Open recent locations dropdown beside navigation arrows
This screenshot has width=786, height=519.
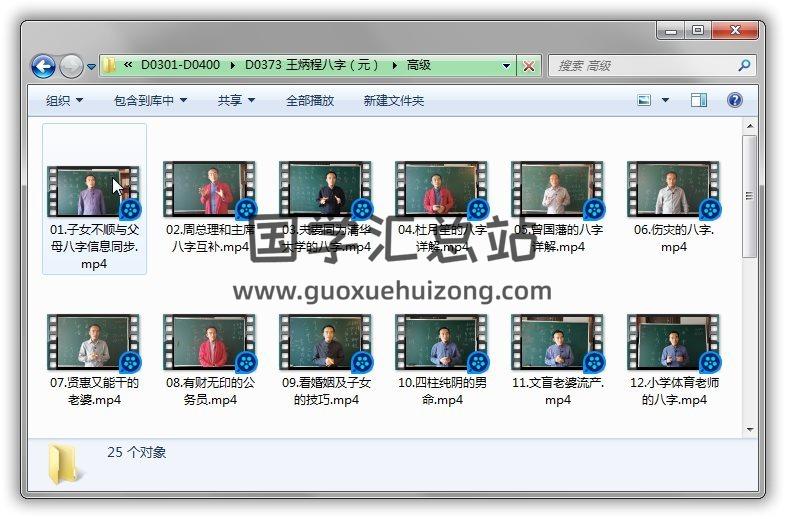pos(91,66)
